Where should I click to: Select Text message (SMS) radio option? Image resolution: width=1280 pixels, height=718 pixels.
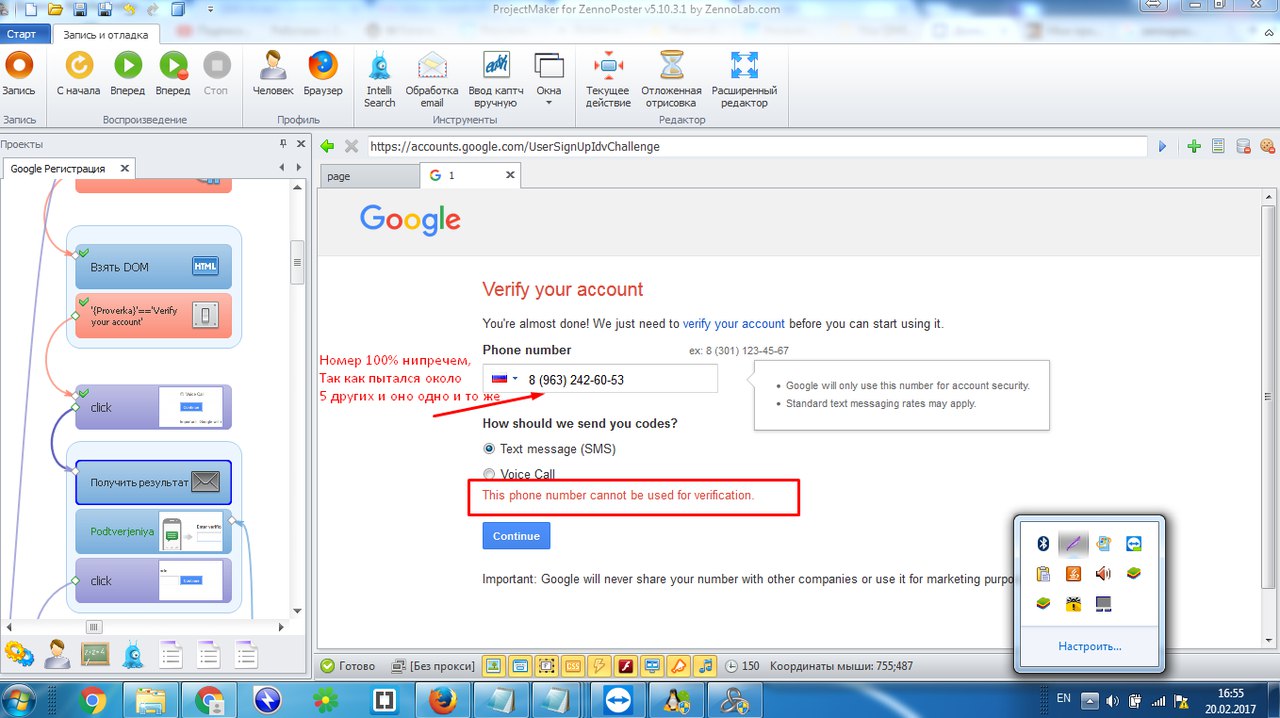pyautogui.click(x=489, y=449)
